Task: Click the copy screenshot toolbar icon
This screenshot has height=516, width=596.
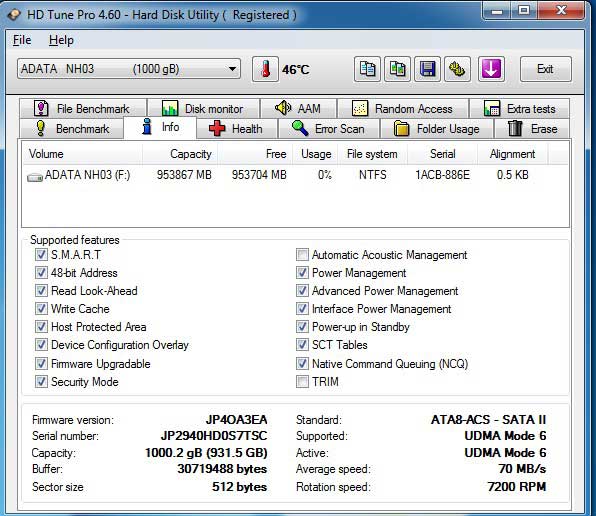Action: click(397, 69)
